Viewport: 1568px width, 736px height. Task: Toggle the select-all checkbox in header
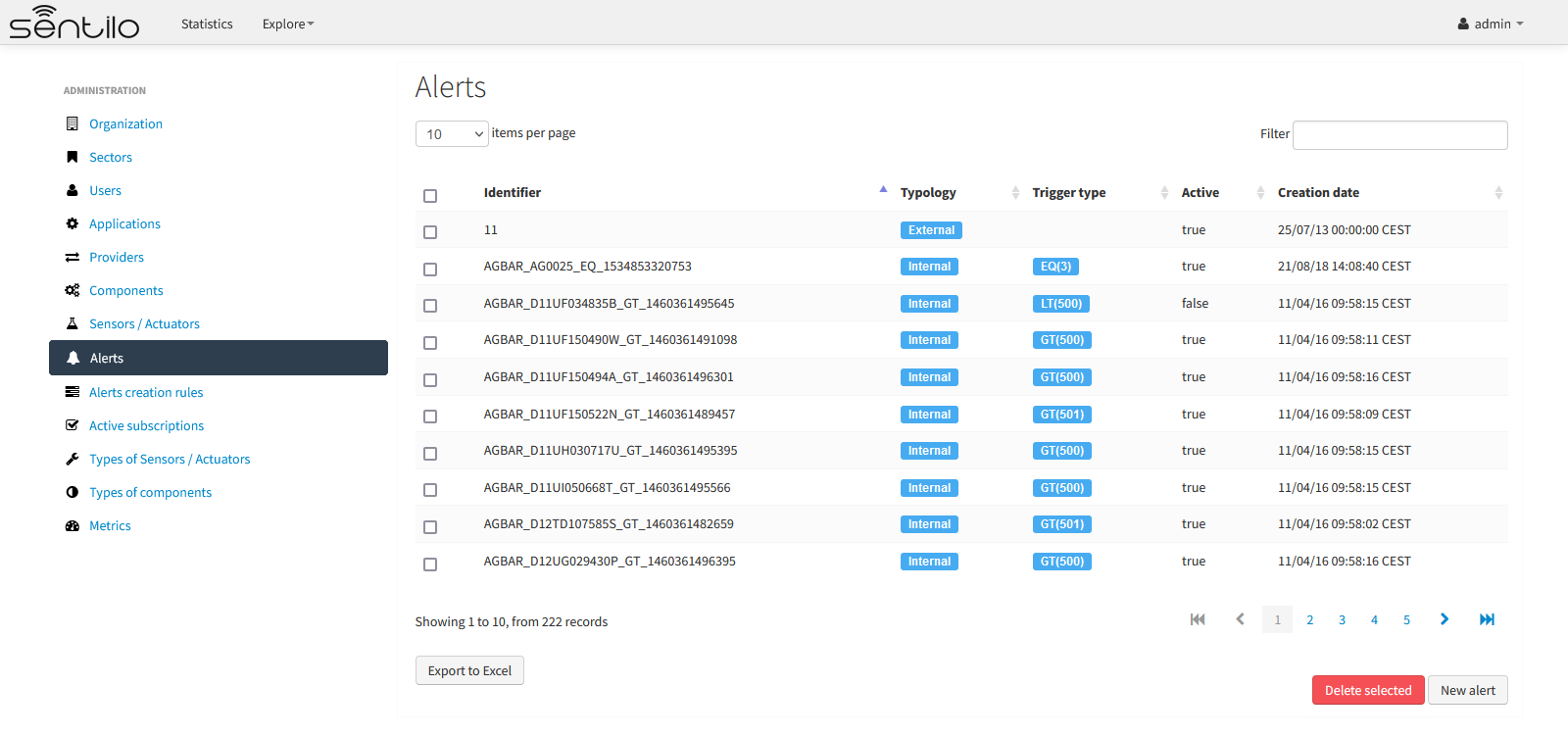(430, 196)
